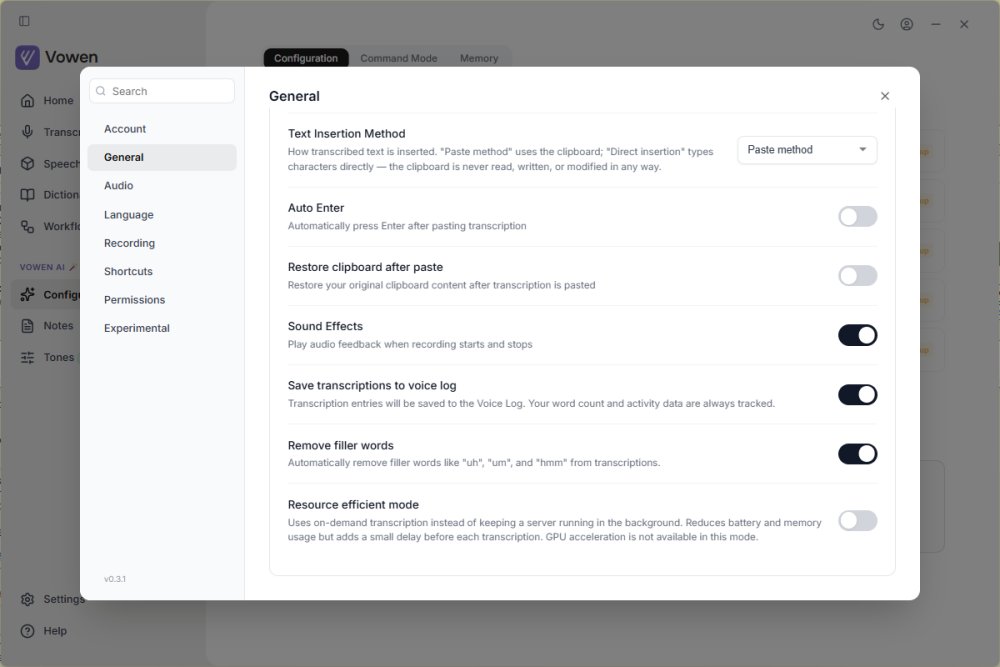This screenshot has height=667, width=1000.
Task: Open the Tones sliders icon
Action: coord(27,358)
